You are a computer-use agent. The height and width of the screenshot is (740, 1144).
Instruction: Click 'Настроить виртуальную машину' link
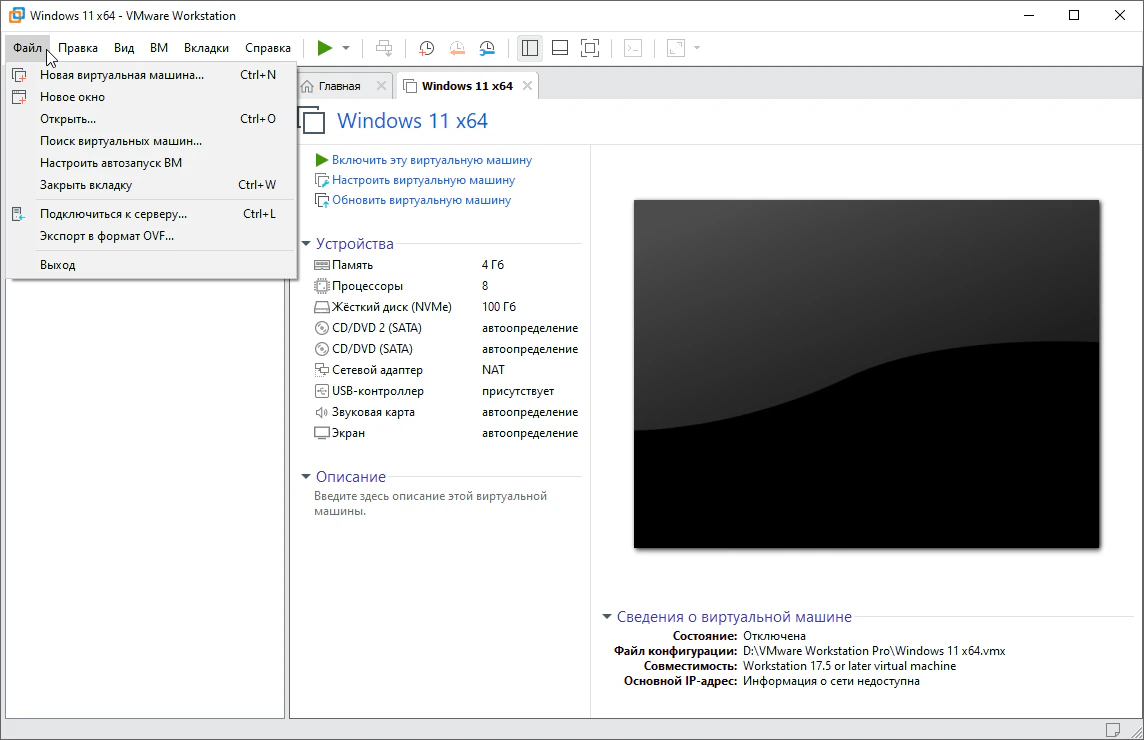(x=423, y=180)
